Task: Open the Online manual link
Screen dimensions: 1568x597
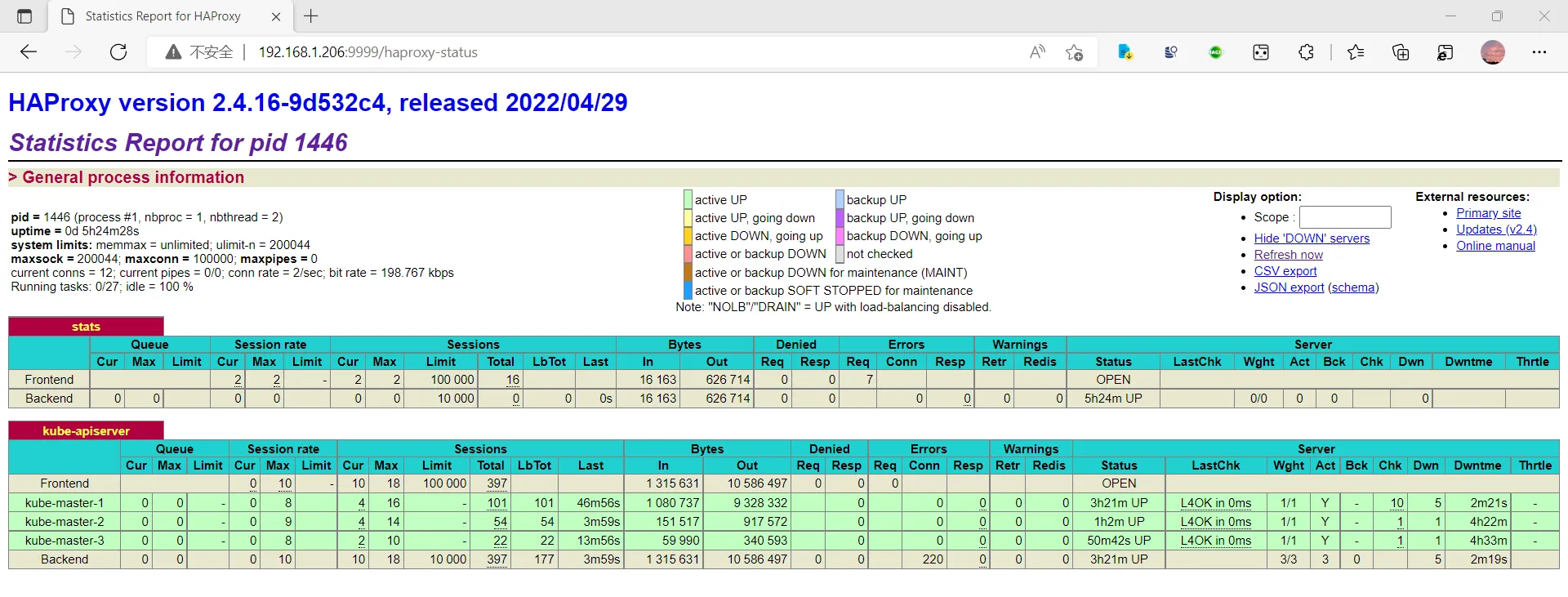Action: click(1495, 246)
